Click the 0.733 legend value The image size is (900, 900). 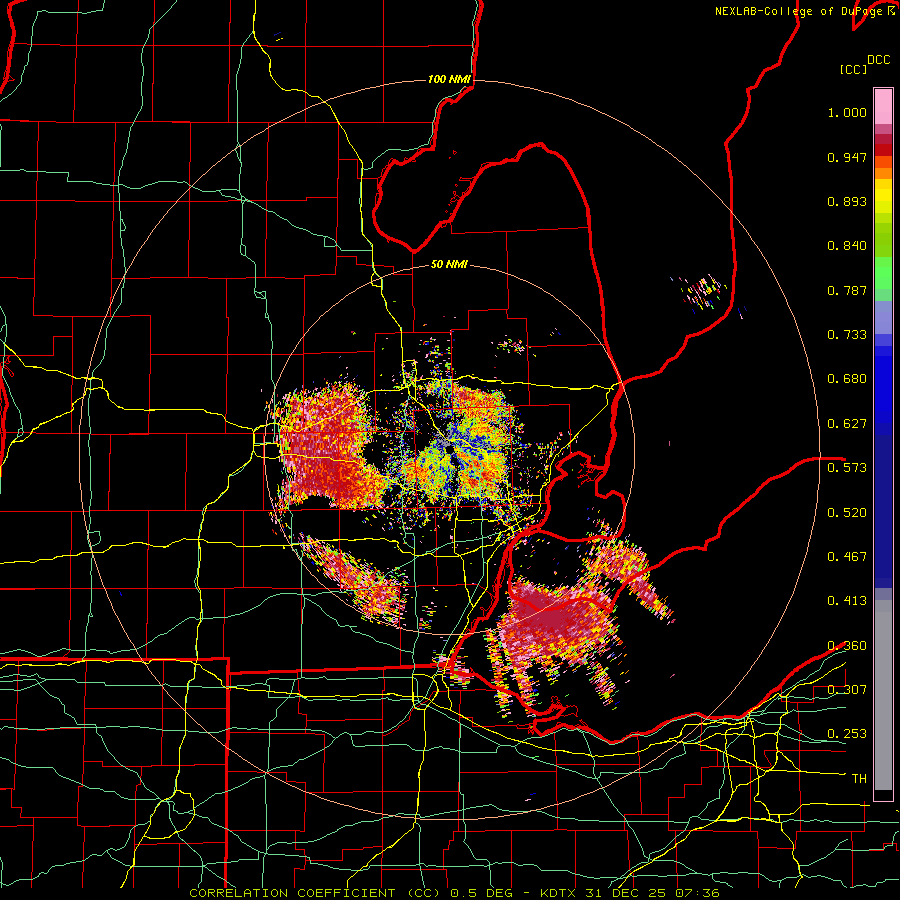[x=847, y=335]
